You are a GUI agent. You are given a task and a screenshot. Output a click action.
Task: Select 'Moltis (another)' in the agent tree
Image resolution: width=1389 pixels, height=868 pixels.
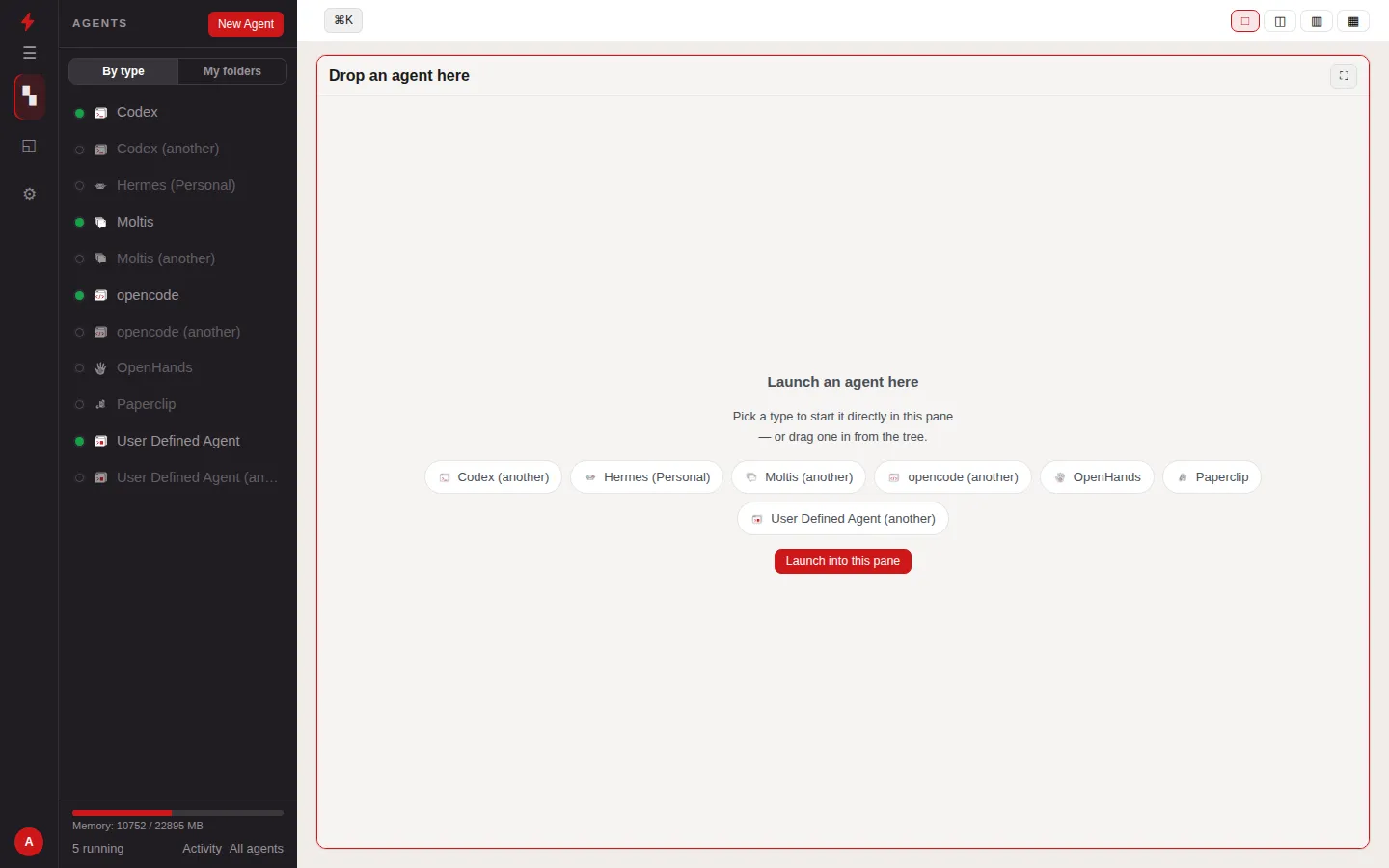pos(177,259)
